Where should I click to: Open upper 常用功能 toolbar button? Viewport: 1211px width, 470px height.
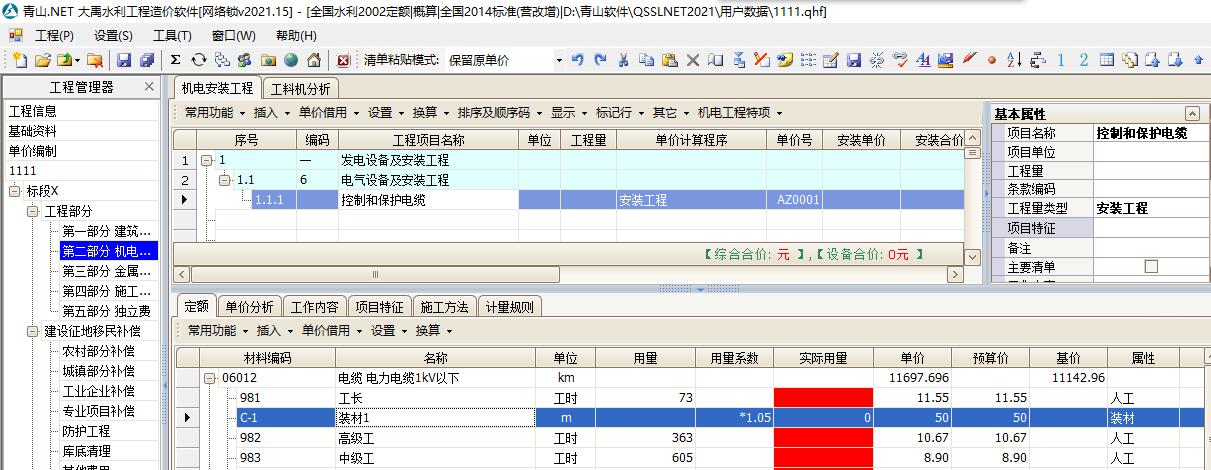click(213, 113)
